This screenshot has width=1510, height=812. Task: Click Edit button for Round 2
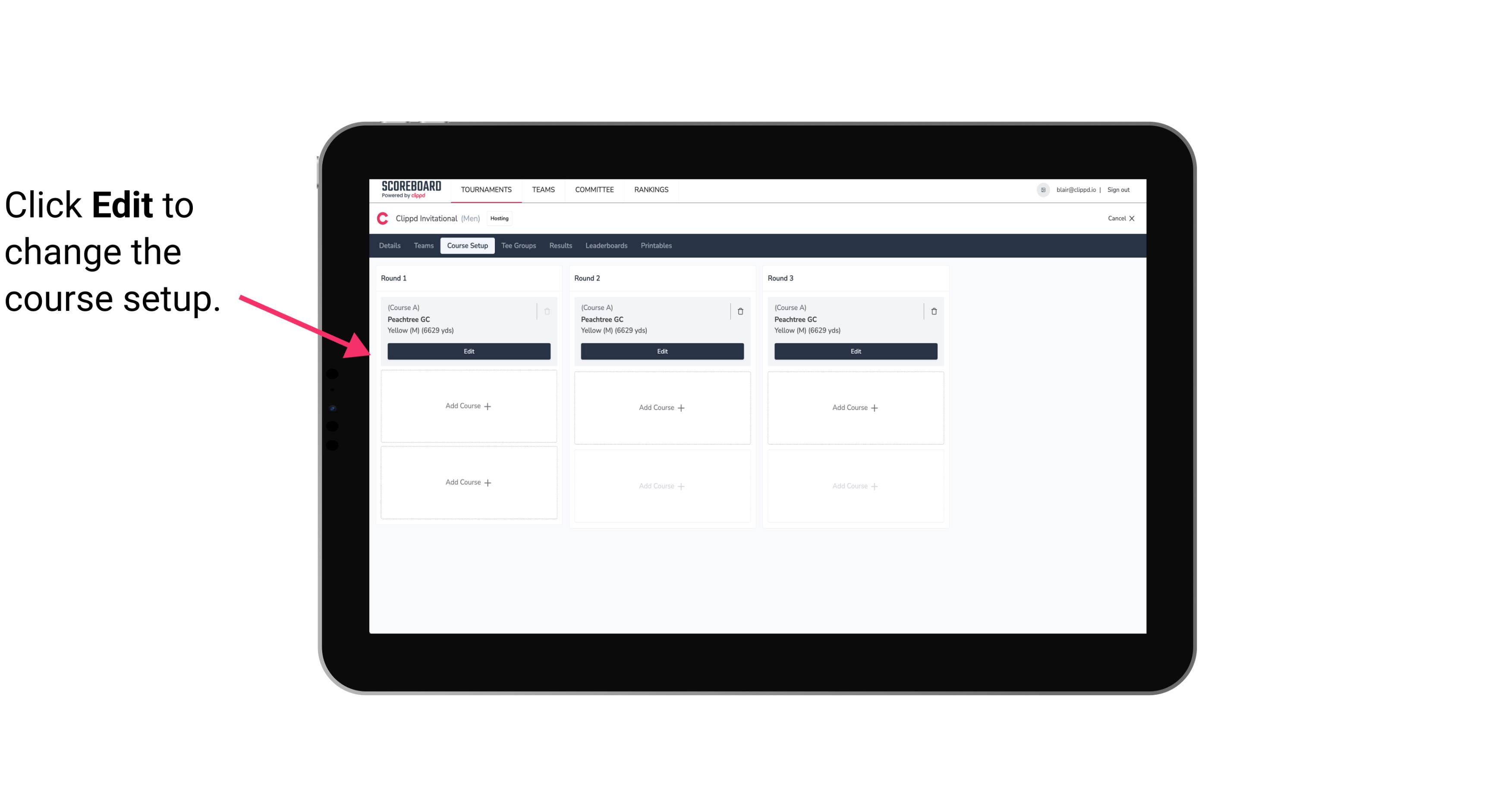pos(662,351)
